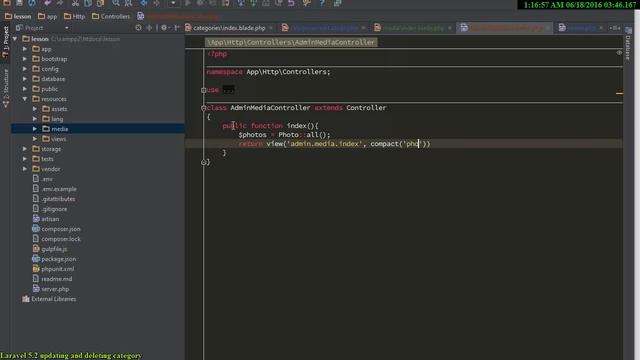Close the categories\index.blade.php tab

(x=271, y=28)
